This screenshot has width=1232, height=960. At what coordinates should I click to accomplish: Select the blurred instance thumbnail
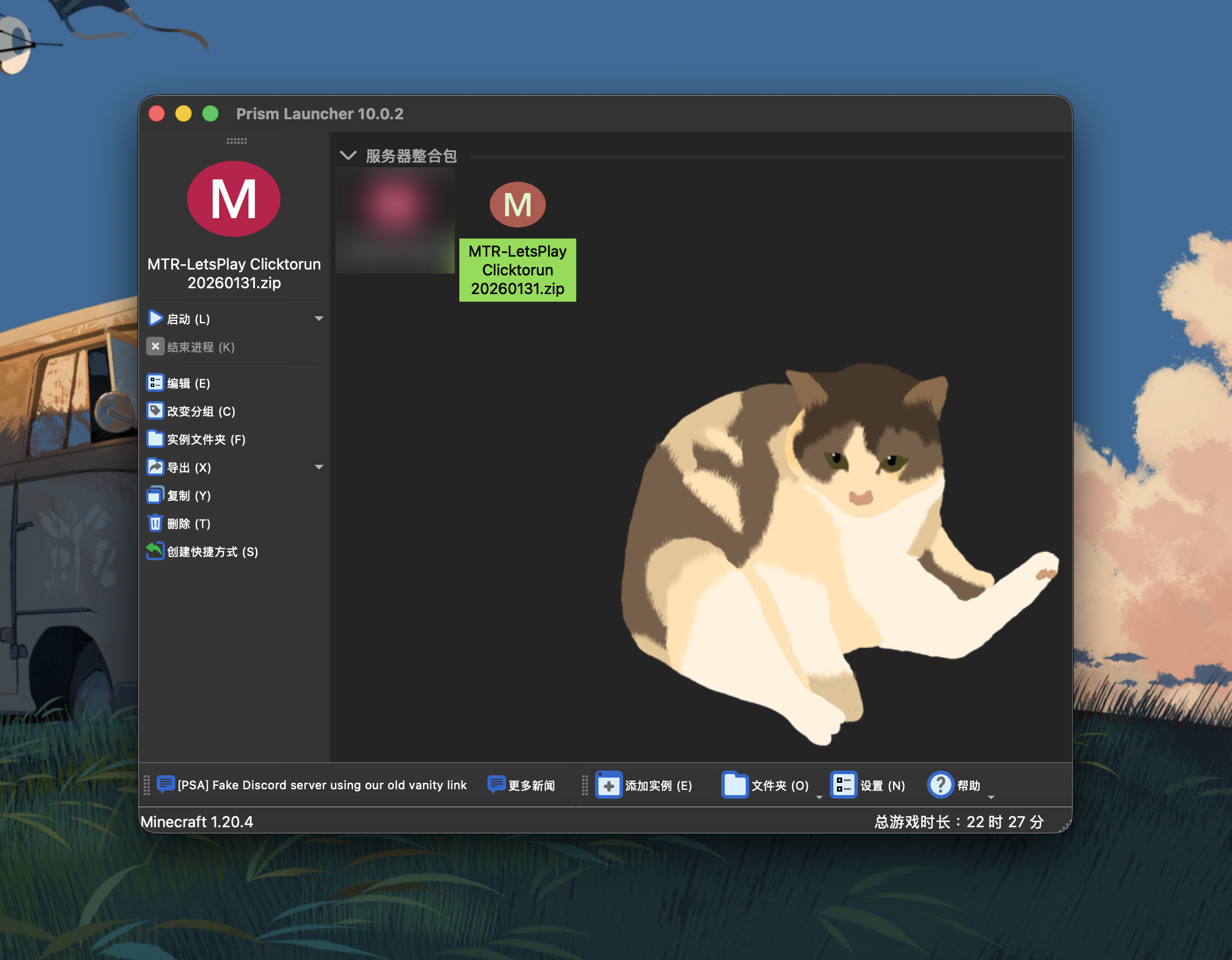[395, 220]
